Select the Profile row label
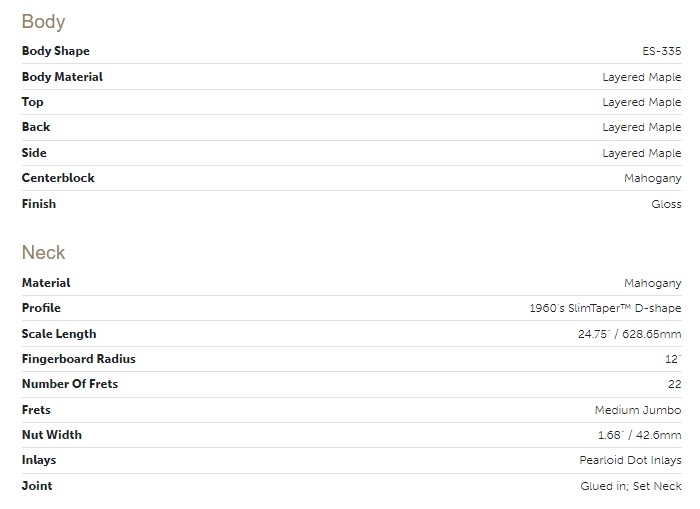700x509 pixels. point(41,308)
